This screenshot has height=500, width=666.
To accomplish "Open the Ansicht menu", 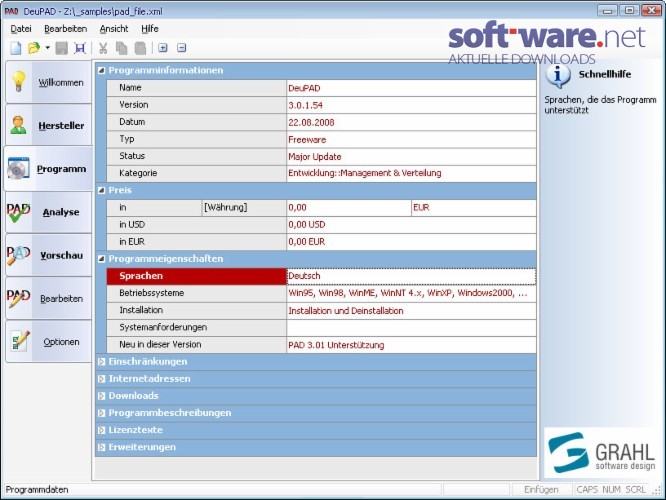I will click(114, 29).
